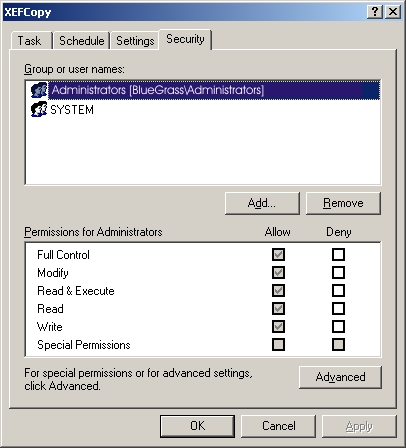The width and height of the screenshot is (406, 448).
Task: Toggle Deny for Read & Execute
Action: click(x=338, y=291)
